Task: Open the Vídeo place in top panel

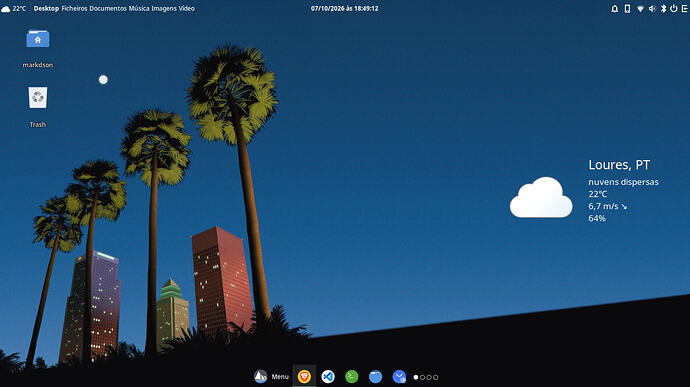Action: (187, 8)
